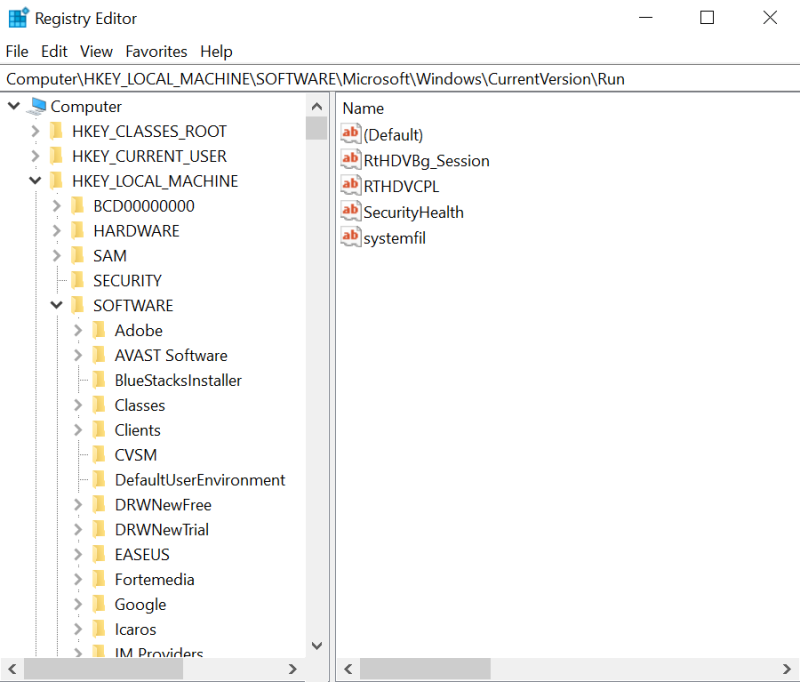Expand the BCD00000000 key

[57, 206]
